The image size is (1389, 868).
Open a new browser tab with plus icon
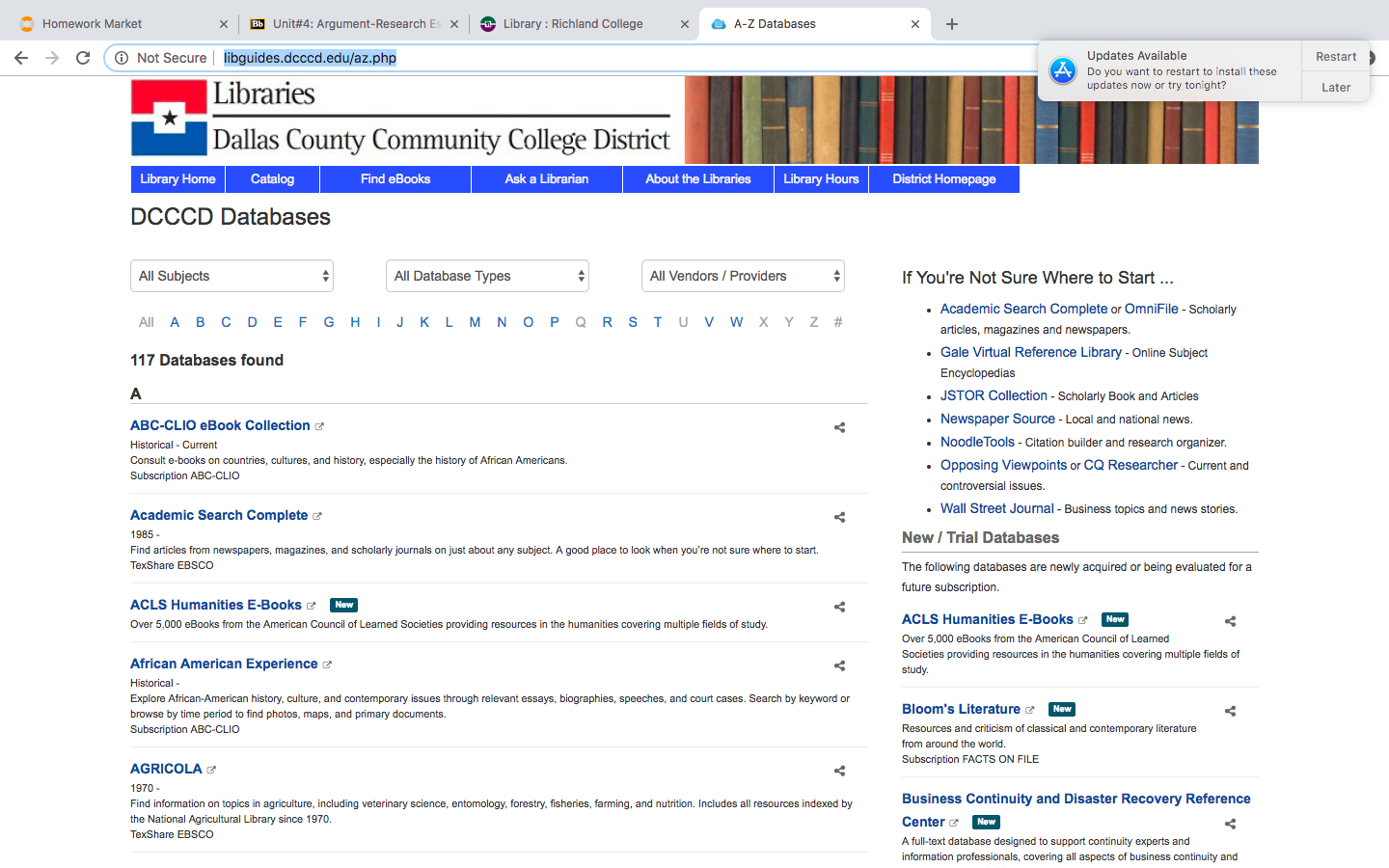coord(952,24)
